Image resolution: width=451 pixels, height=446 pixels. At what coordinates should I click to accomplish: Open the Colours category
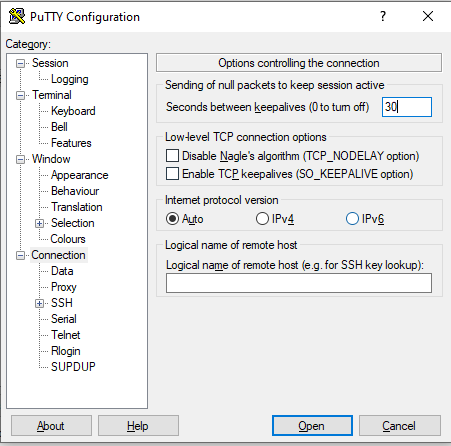tap(68, 239)
